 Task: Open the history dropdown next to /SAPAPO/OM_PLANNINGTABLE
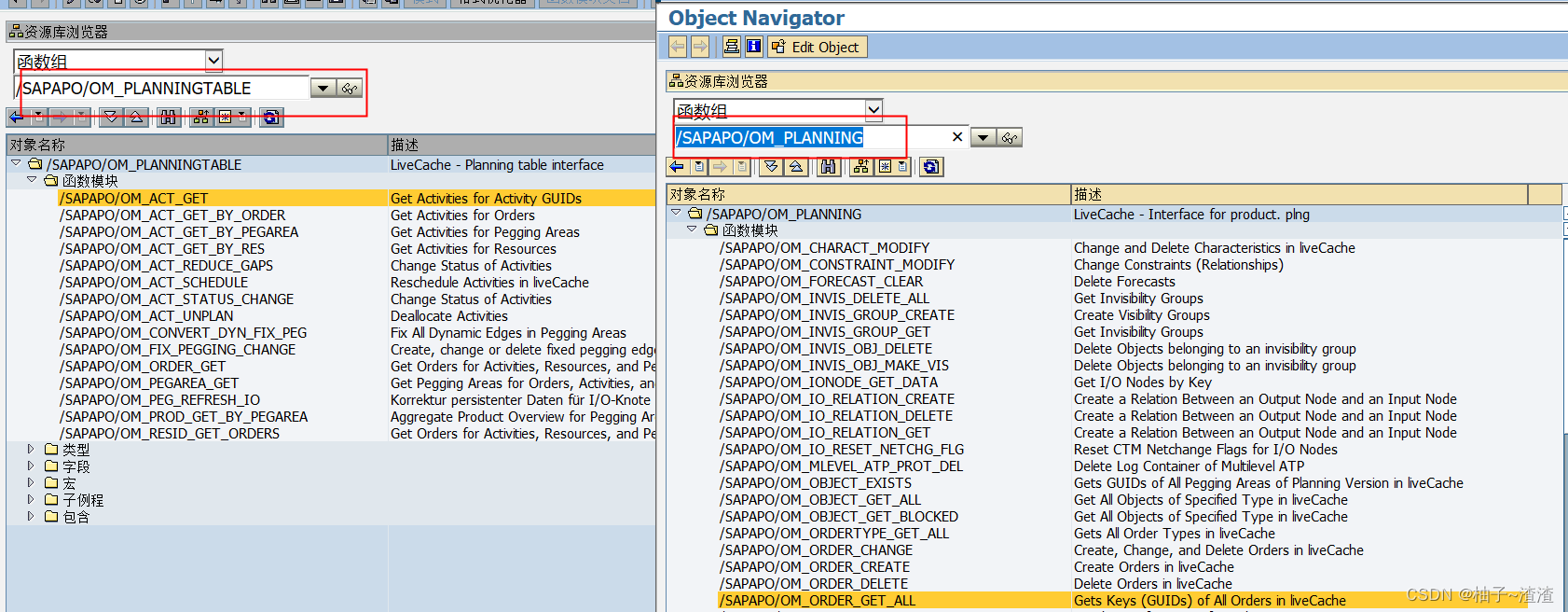(x=323, y=89)
